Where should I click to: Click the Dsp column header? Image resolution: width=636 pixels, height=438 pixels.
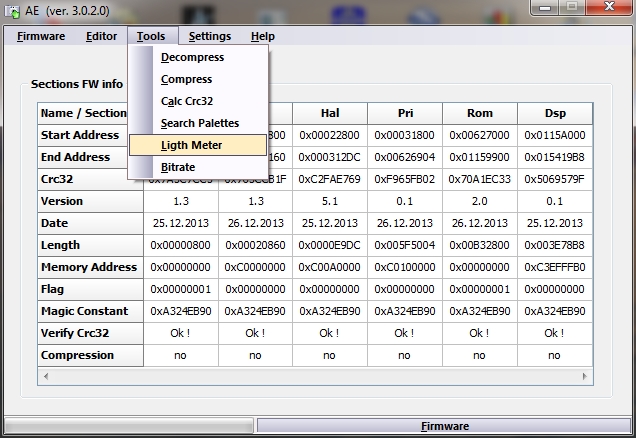tap(555, 114)
